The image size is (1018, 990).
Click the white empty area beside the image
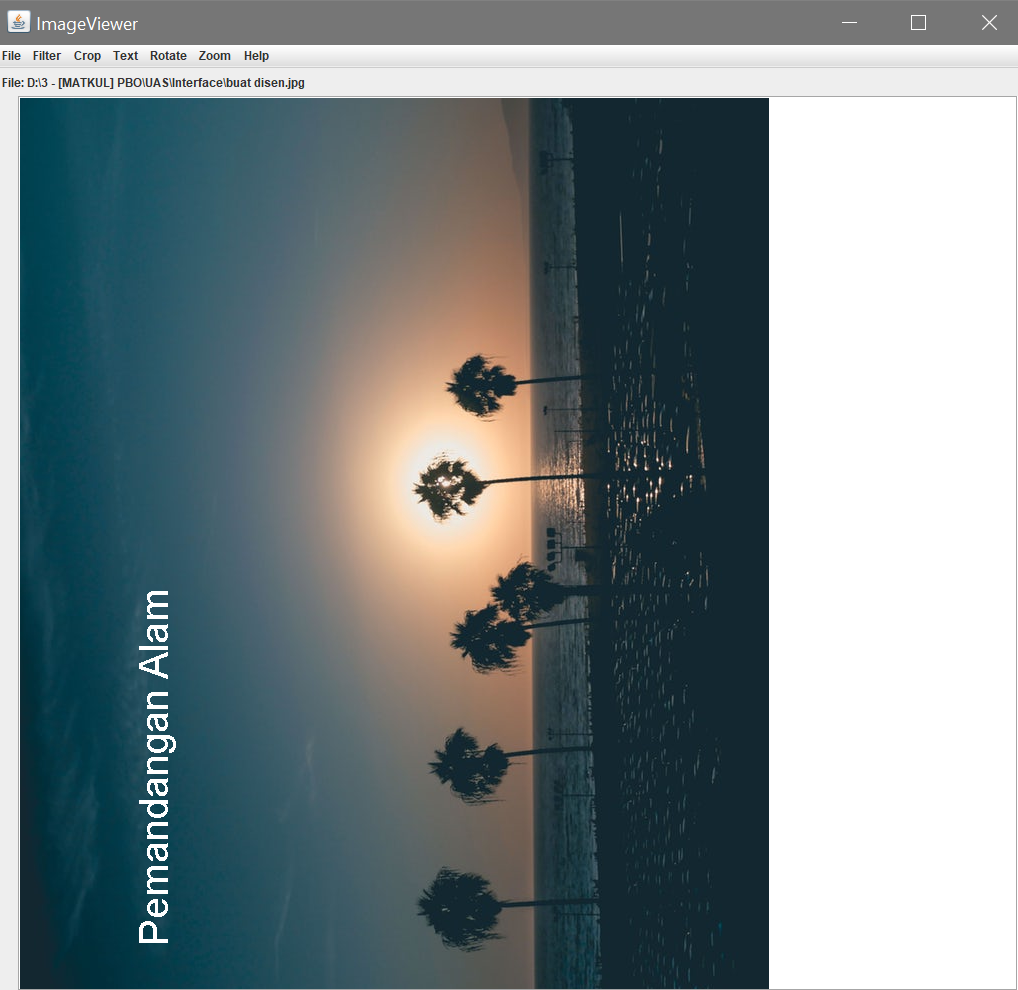[890, 500]
